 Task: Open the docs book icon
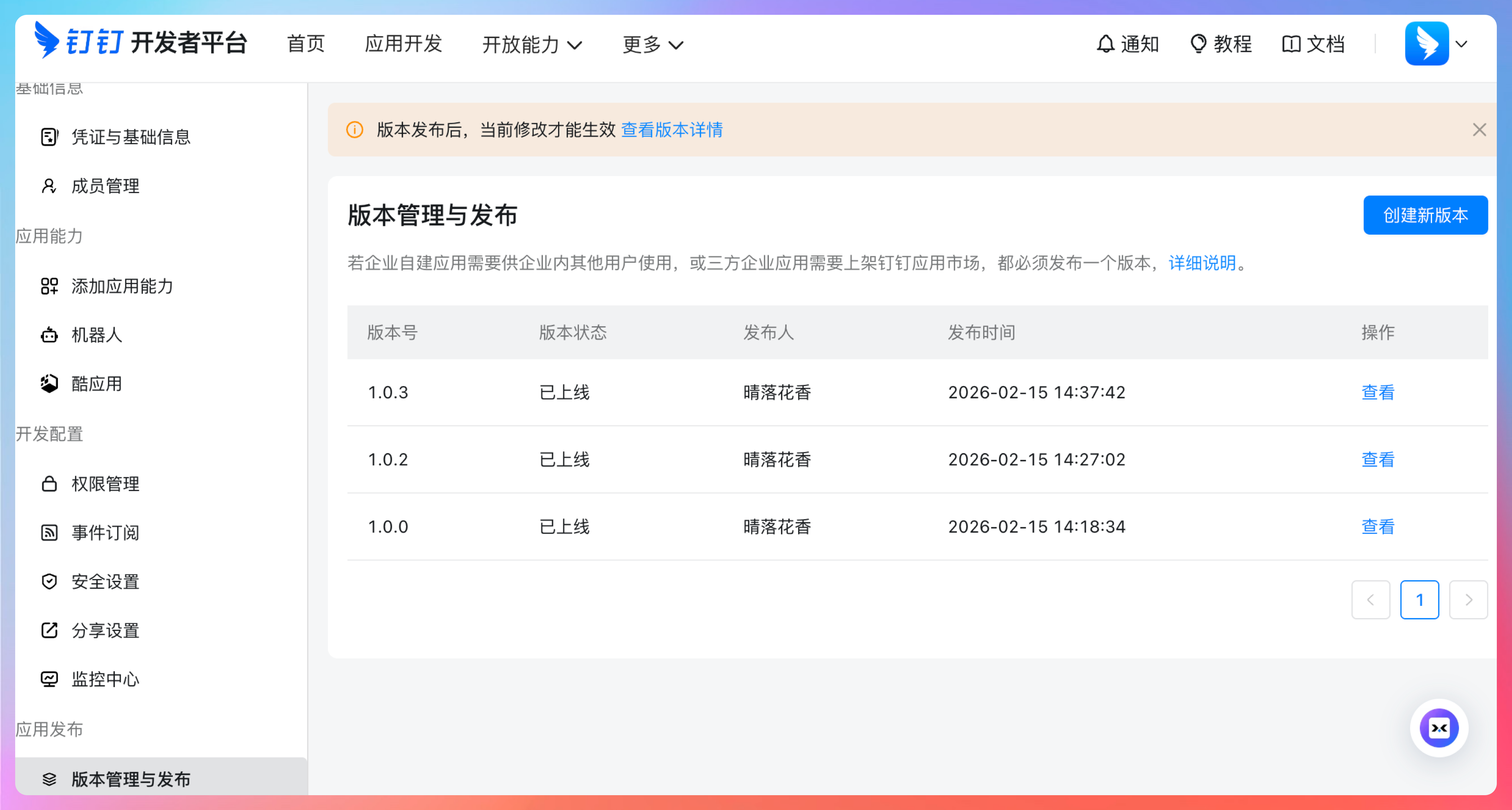(x=1291, y=44)
